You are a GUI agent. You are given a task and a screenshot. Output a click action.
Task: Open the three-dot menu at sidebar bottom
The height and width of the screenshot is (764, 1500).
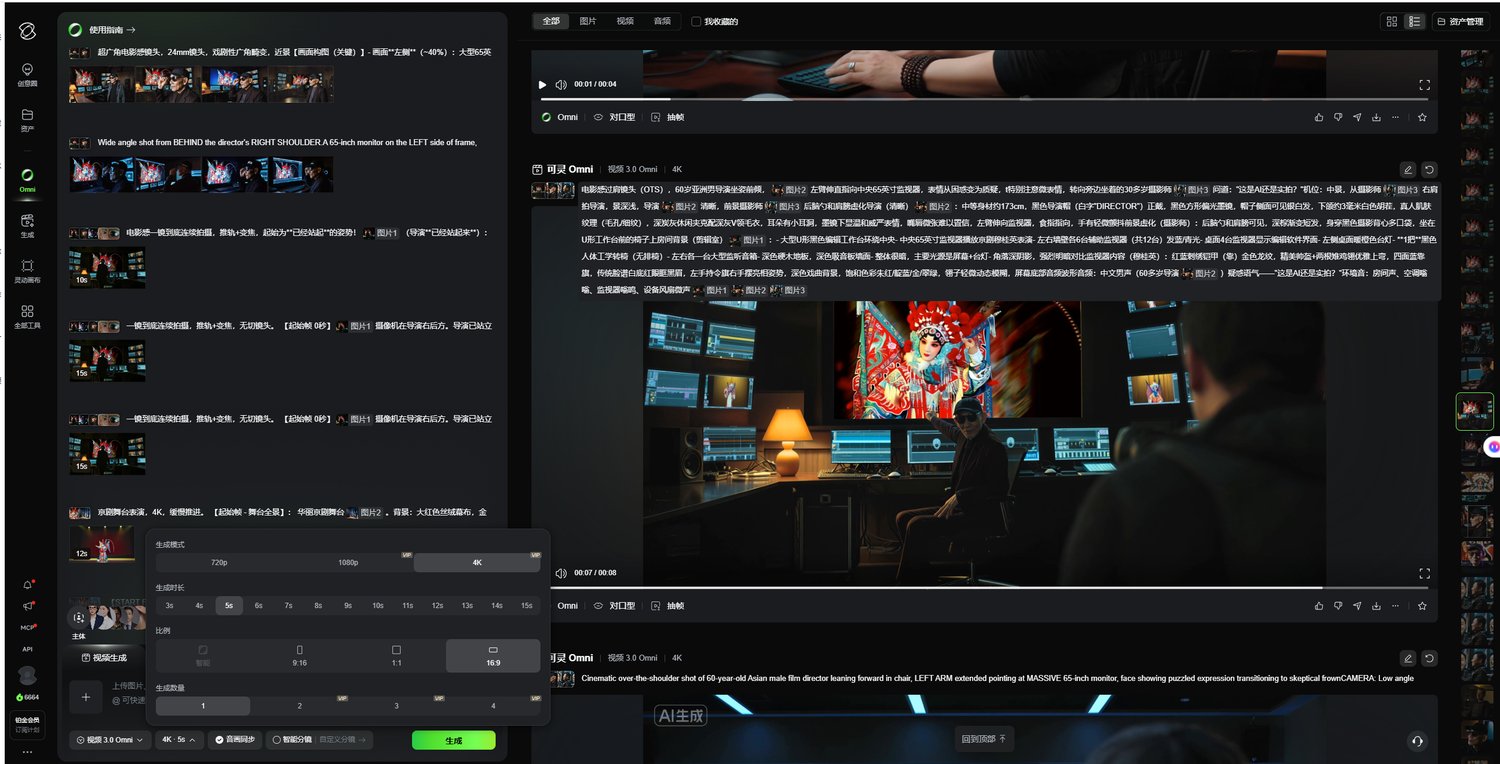pyautogui.click(x=27, y=751)
